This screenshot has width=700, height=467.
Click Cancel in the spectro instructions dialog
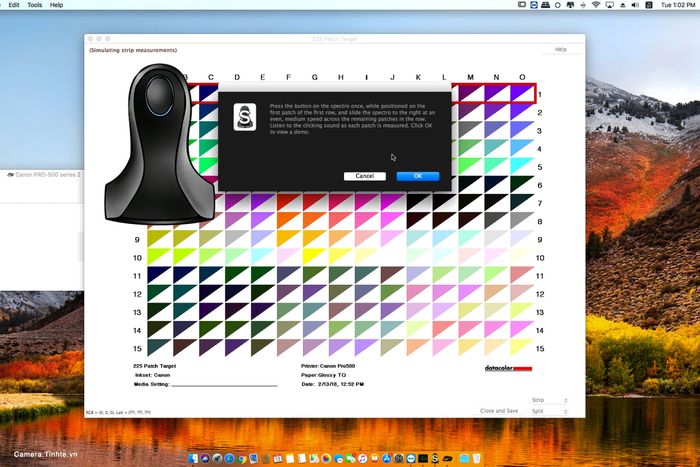[x=365, y=176]
